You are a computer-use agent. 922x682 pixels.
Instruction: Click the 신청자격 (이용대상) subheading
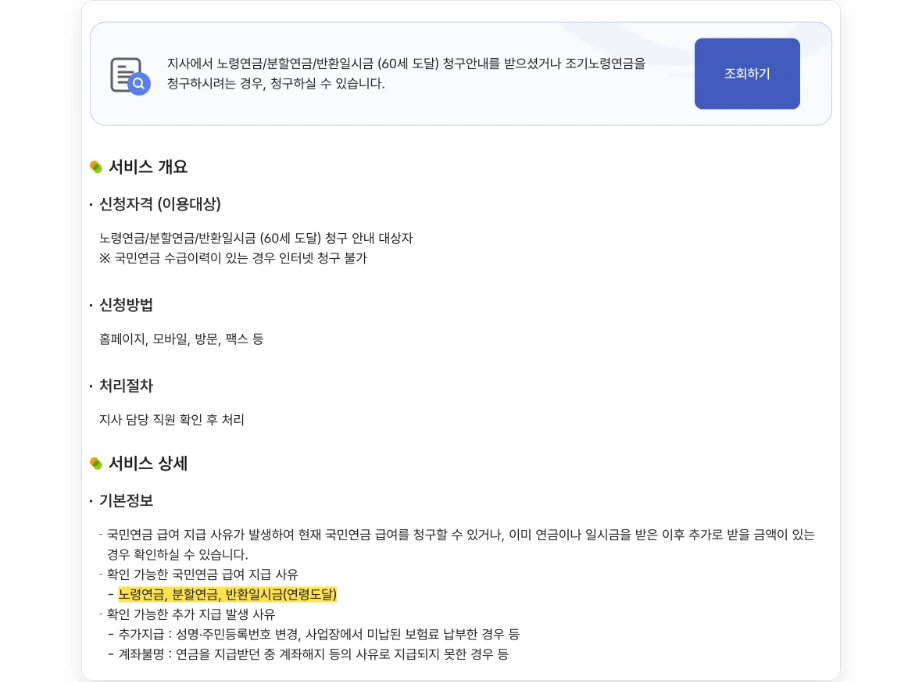[x=160, y=204]
